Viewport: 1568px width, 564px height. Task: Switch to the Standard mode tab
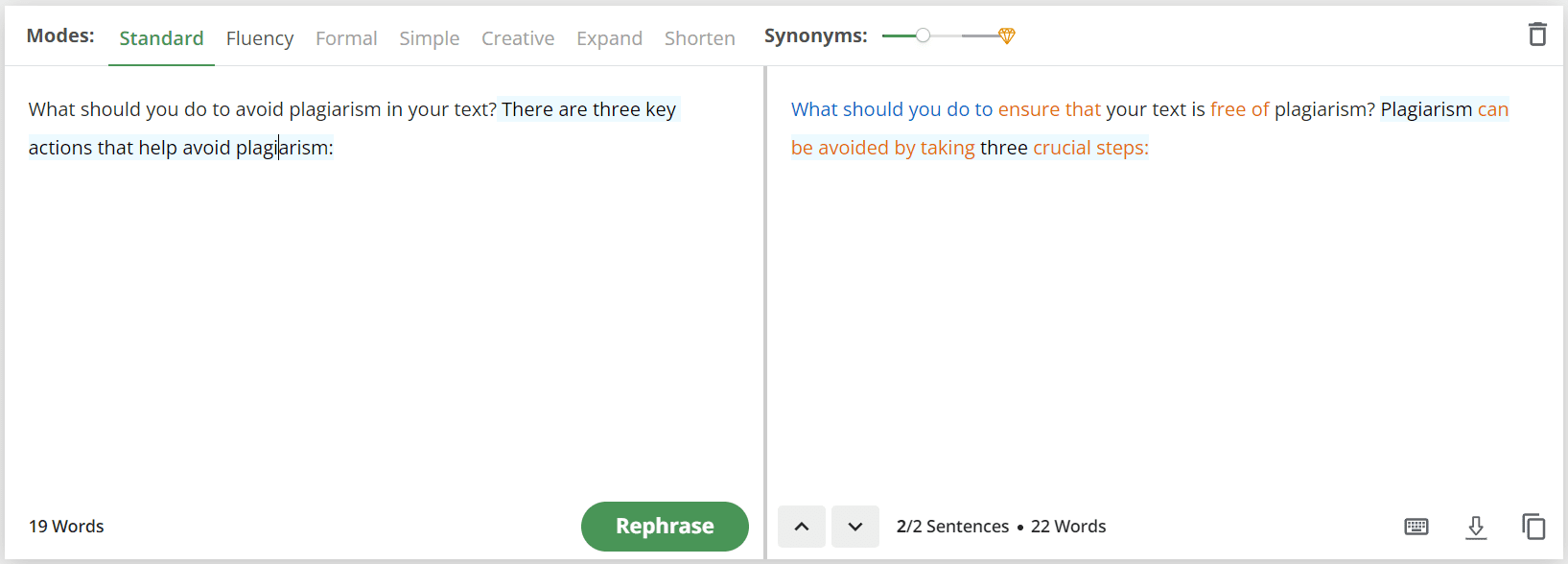coord(161,38)
